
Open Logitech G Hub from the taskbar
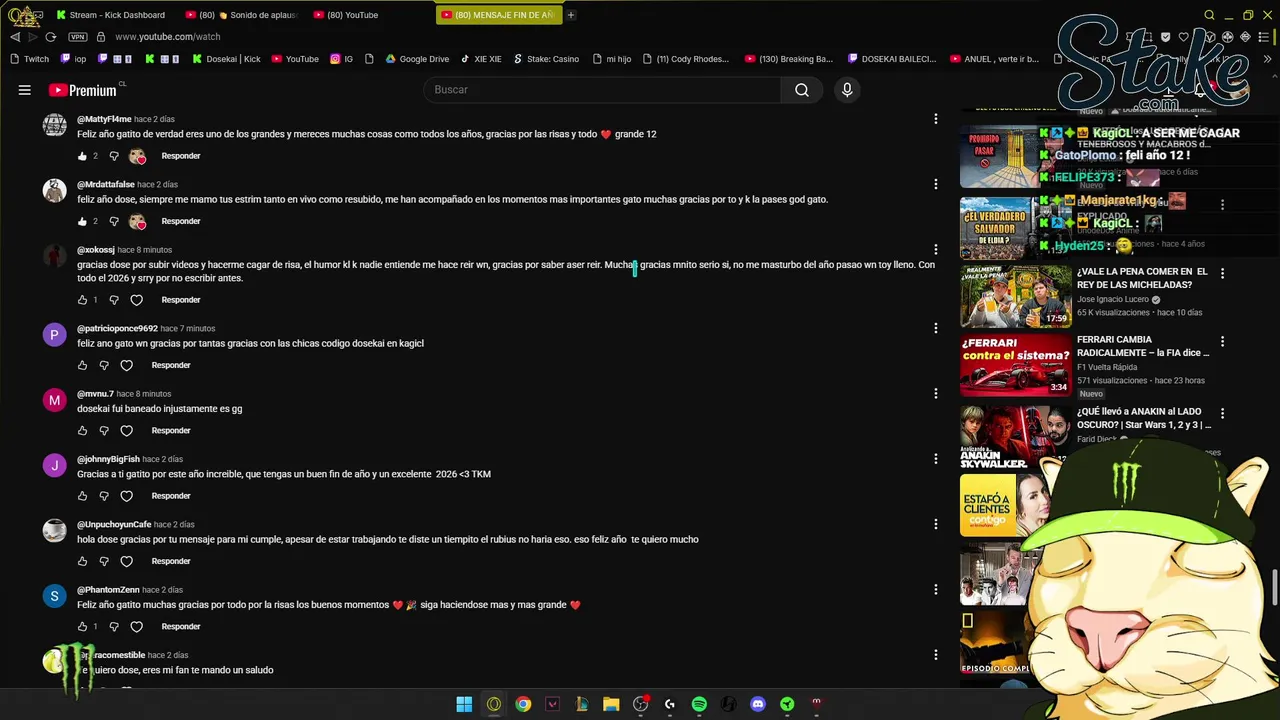pos(669,704)
